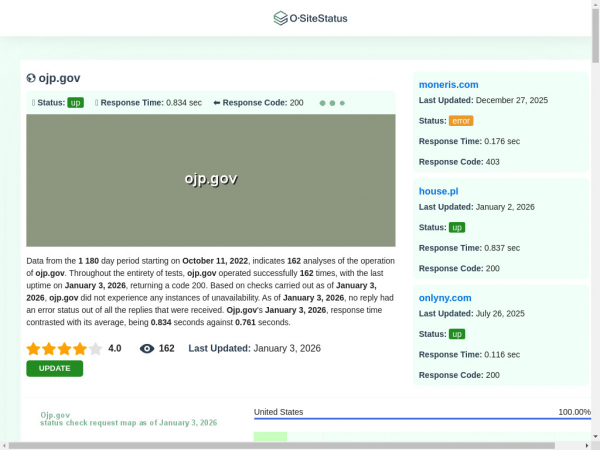The height and width of the screenshot is (450, 600).
Task: Click the green 'up' status badge for ojp.gov
Action: [75, 103]
